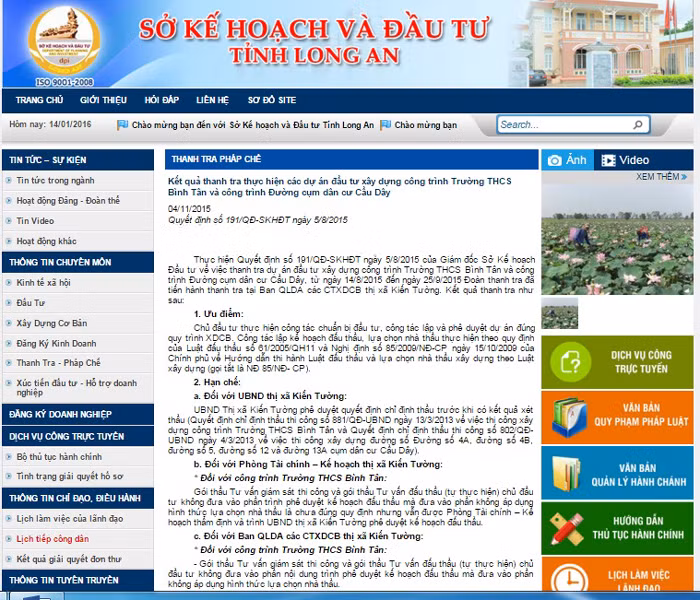Click the ISO 9001-2008 label
Screen dimensions: 700x600
click(65, 82)
